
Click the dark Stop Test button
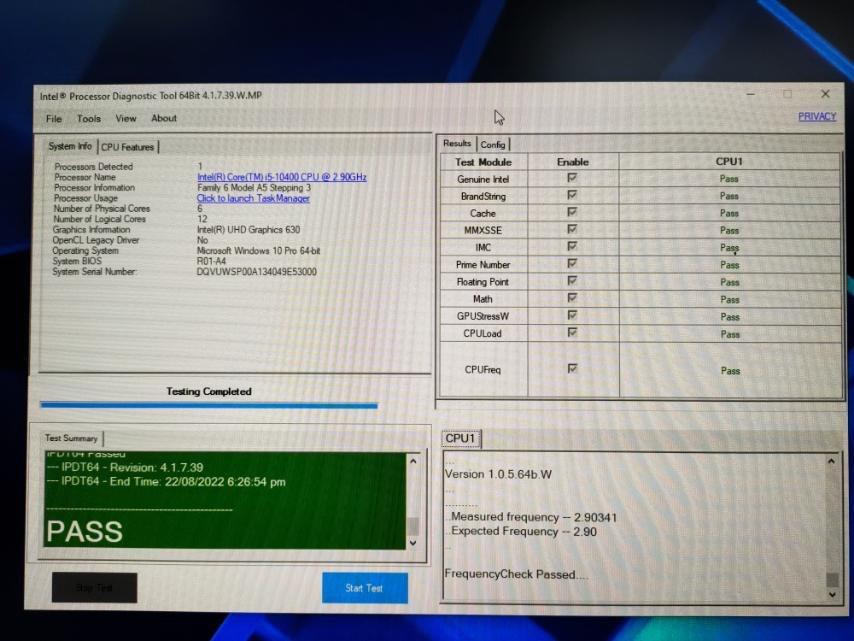[94, 588]
